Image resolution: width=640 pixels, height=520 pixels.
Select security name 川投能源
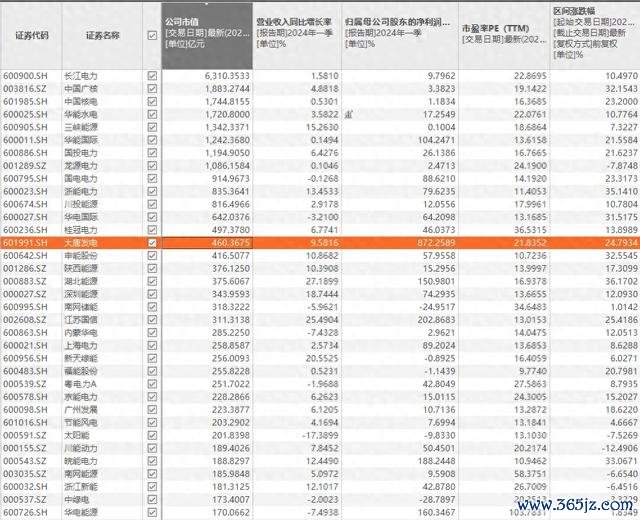point(81,204)
